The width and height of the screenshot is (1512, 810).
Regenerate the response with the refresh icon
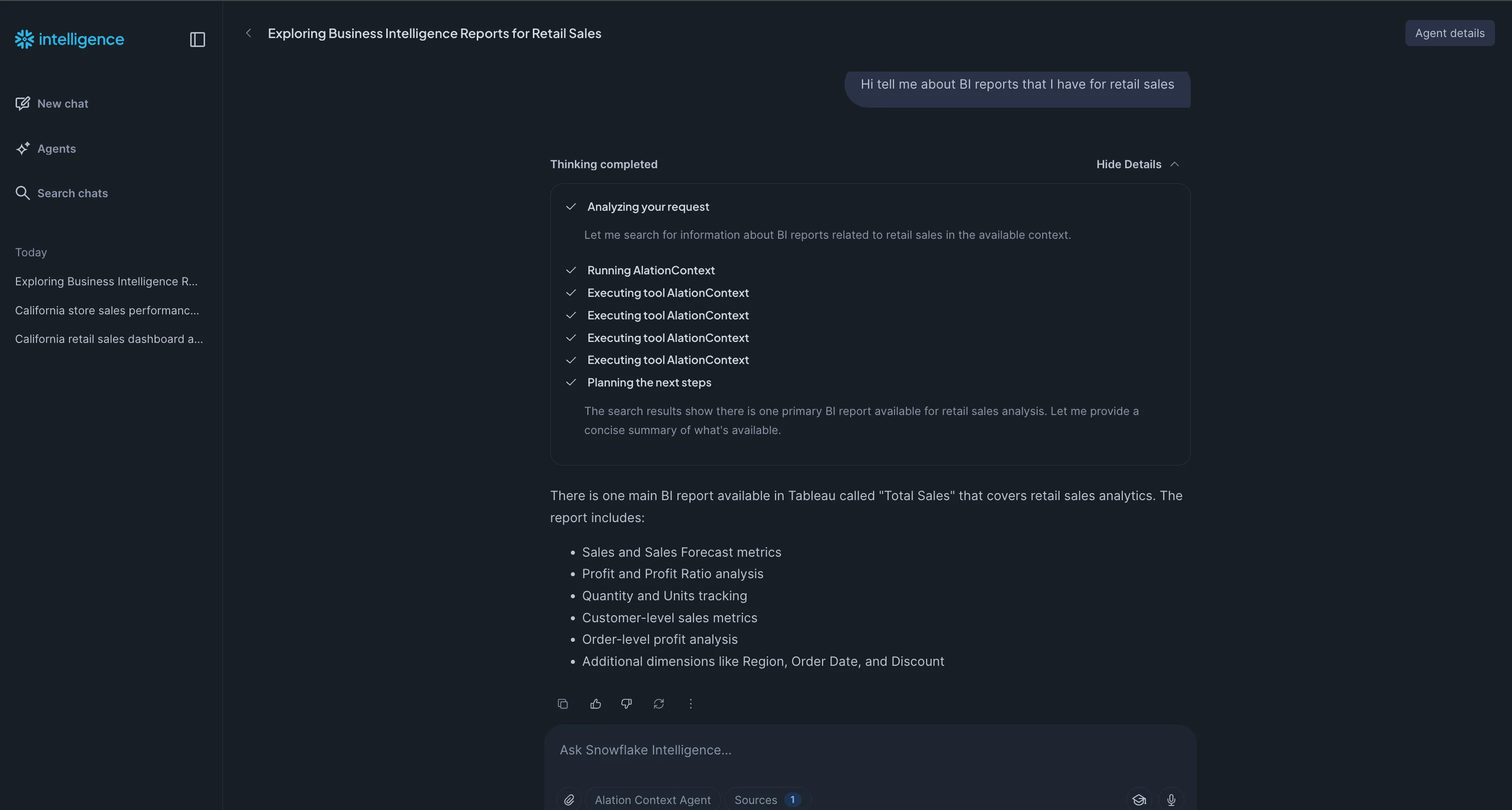pyautogui.click(x=658, y=704)
